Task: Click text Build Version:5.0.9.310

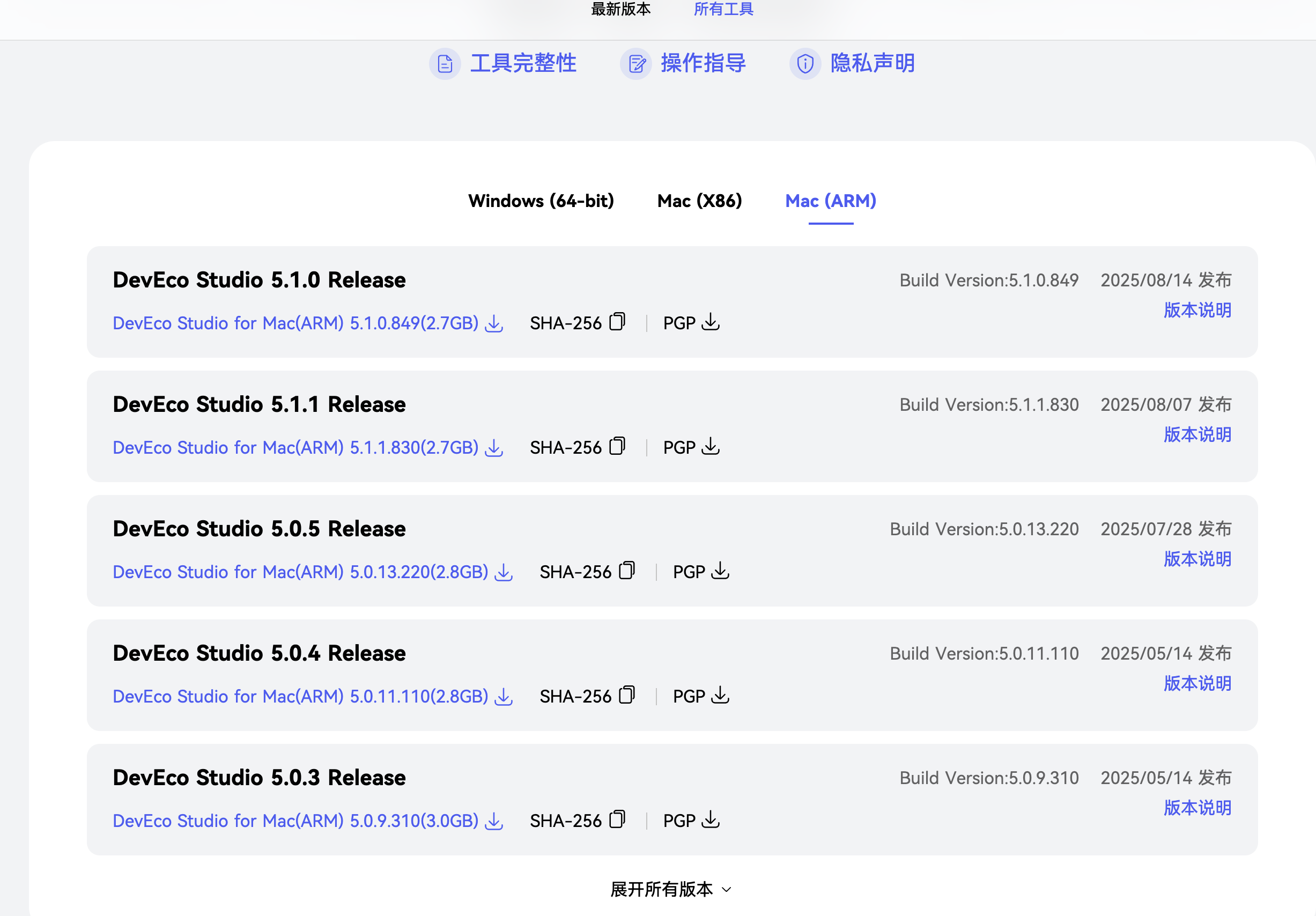Action: (x=989, y=778)
